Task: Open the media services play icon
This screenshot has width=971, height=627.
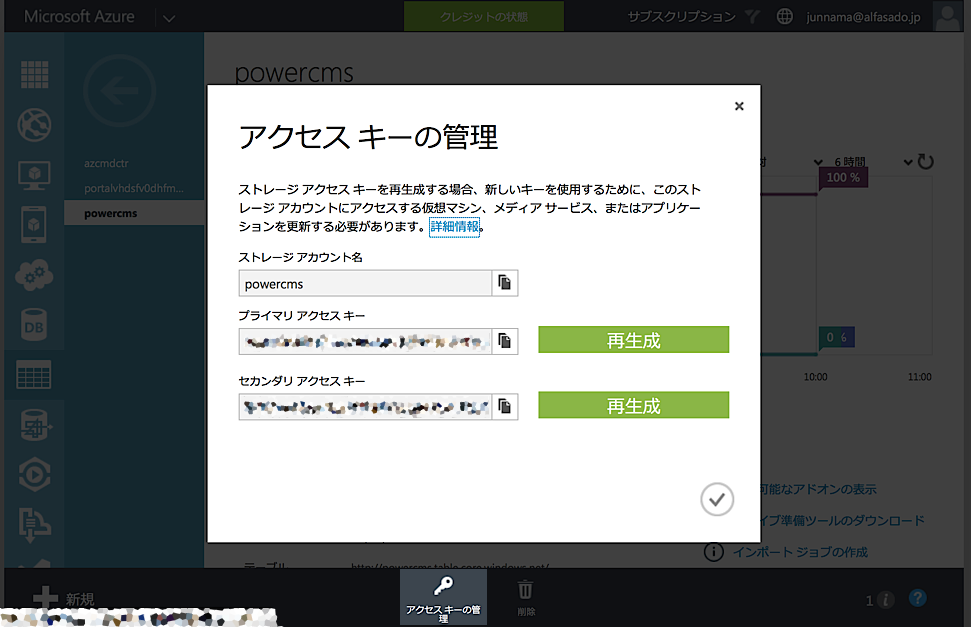Action: click(x=35, y=475)
